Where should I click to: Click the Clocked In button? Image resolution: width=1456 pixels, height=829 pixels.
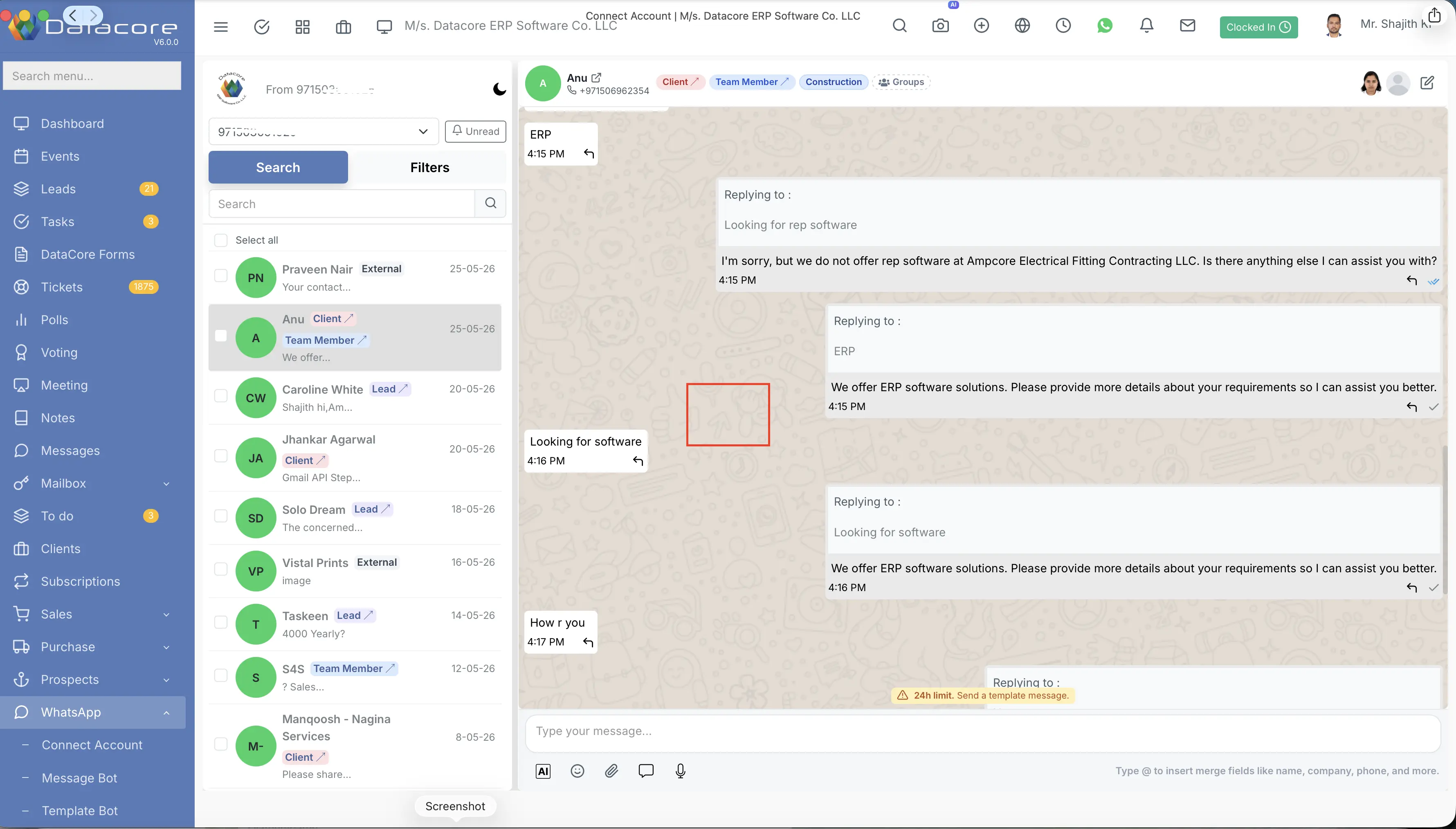(1258, 27)
